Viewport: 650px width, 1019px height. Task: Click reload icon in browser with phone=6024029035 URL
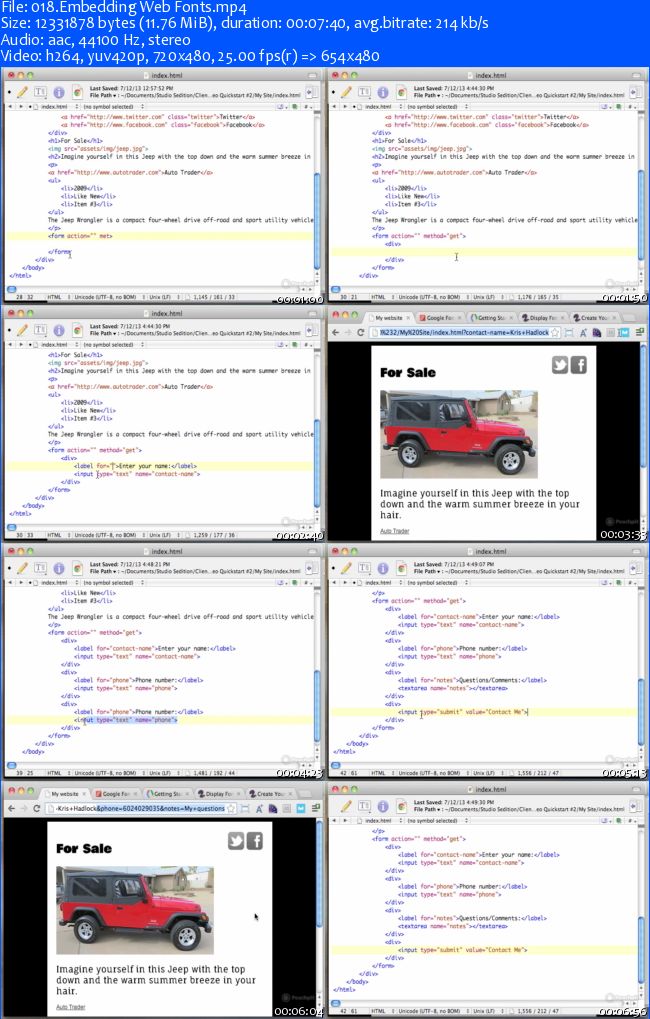[36, 808]
